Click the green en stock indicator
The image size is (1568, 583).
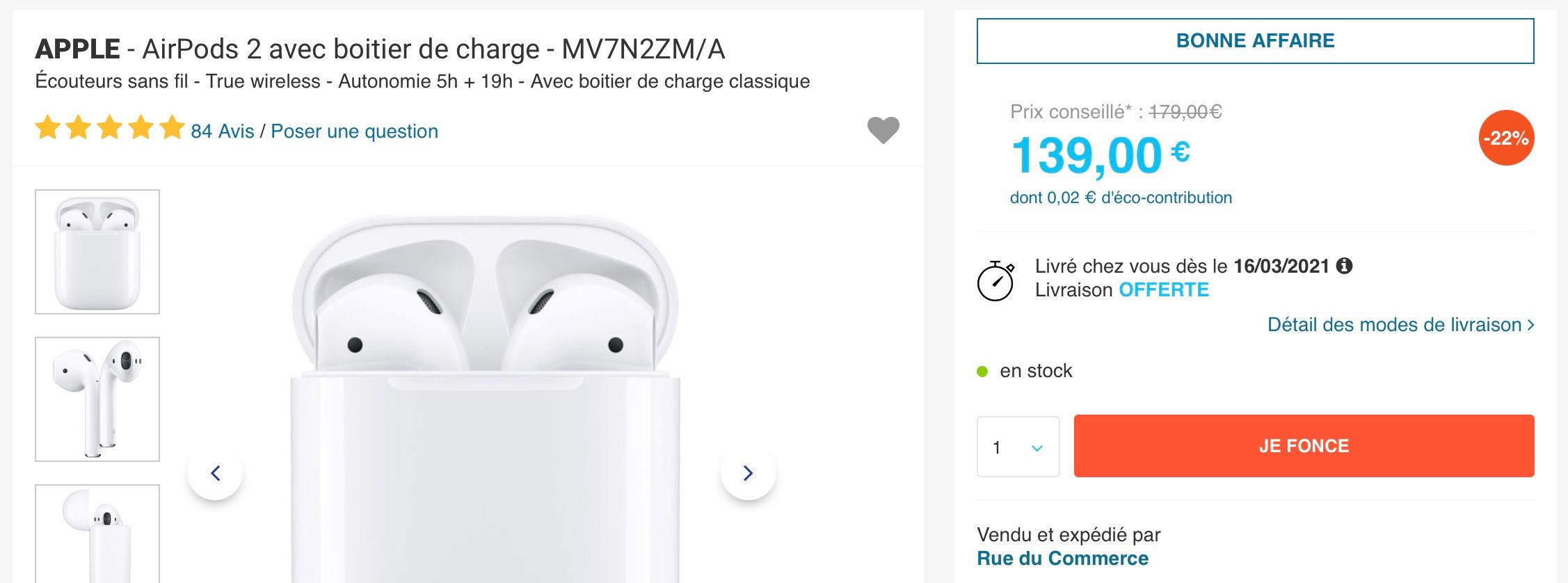click(x=984, y=371)
